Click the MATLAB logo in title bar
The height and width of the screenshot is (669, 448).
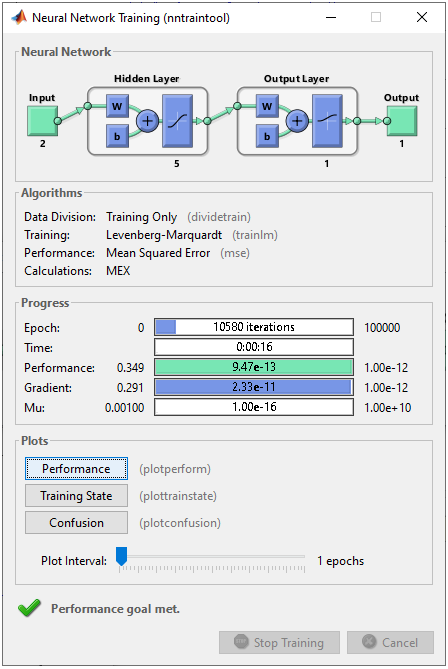(x=19, y=17)
